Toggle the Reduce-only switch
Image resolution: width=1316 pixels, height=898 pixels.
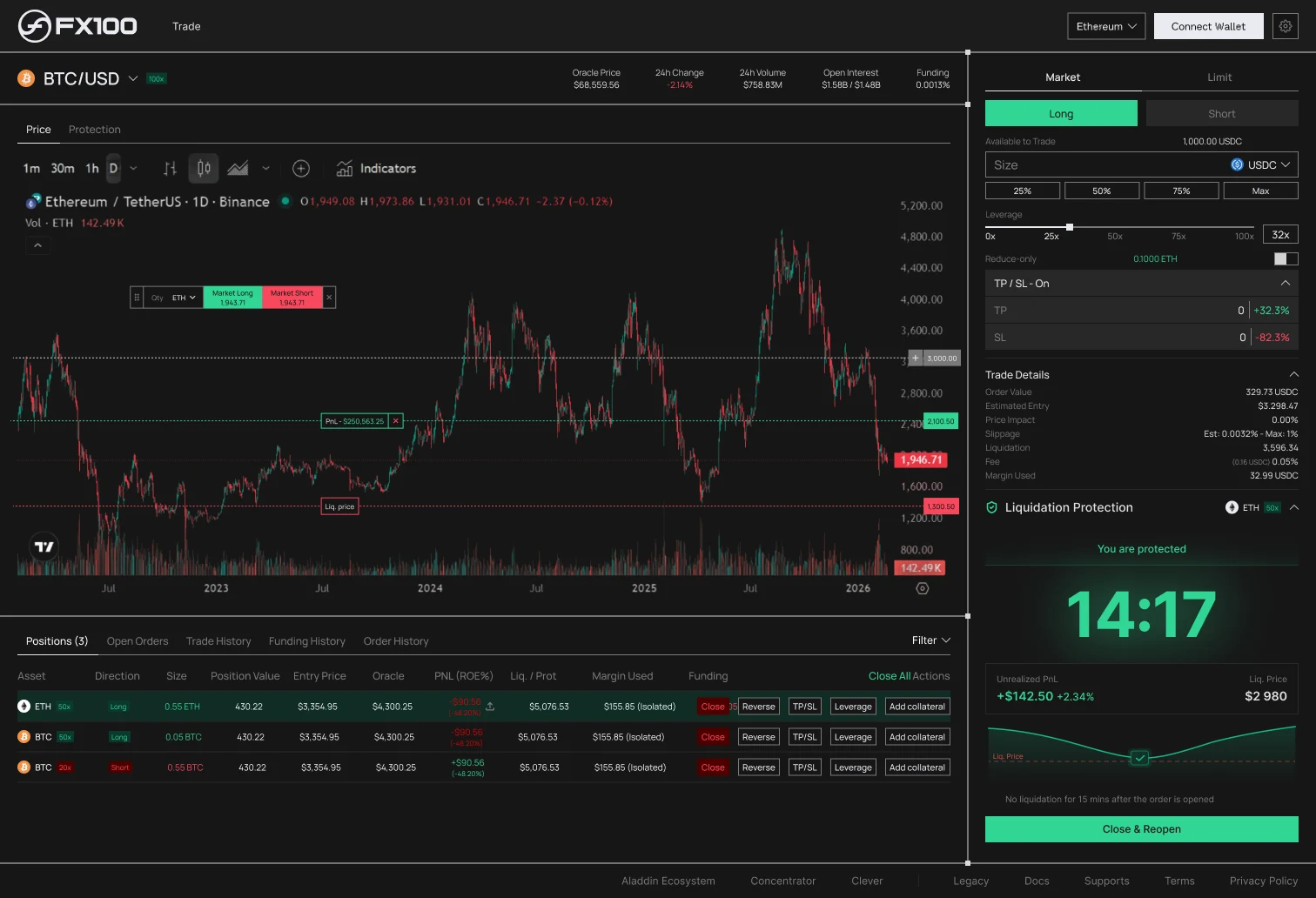1286,258
